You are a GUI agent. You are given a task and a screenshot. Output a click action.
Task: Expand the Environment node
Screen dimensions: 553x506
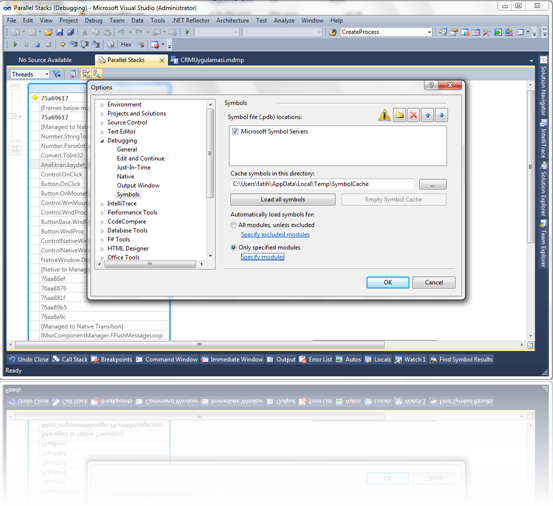coord(102,105)
